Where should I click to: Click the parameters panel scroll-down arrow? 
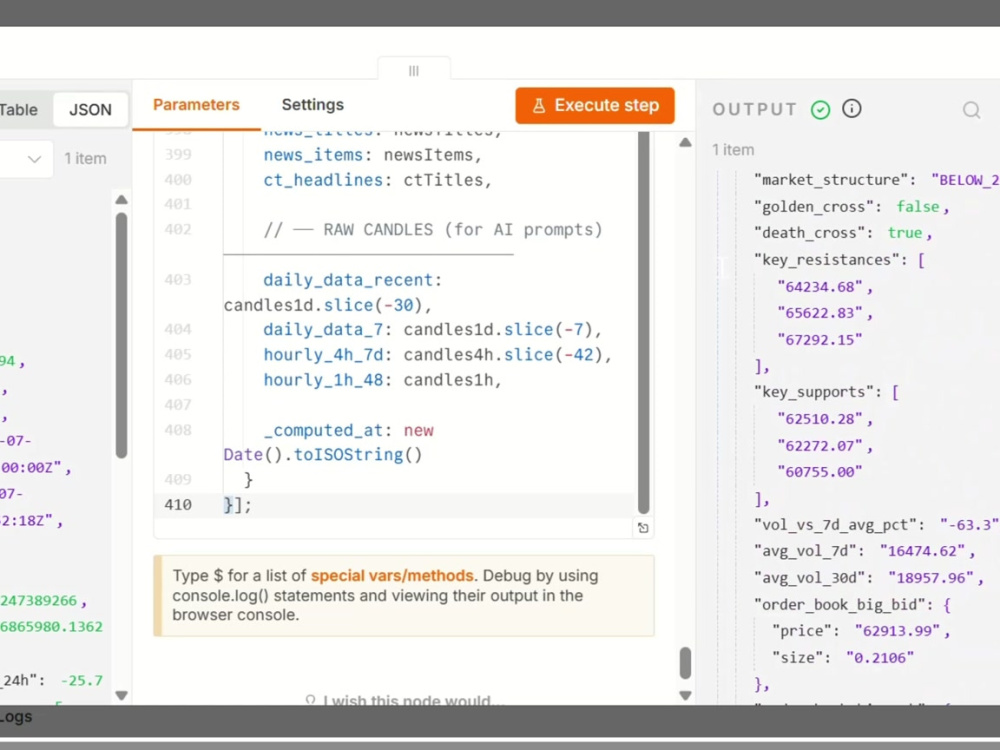(x=685, y=695)
